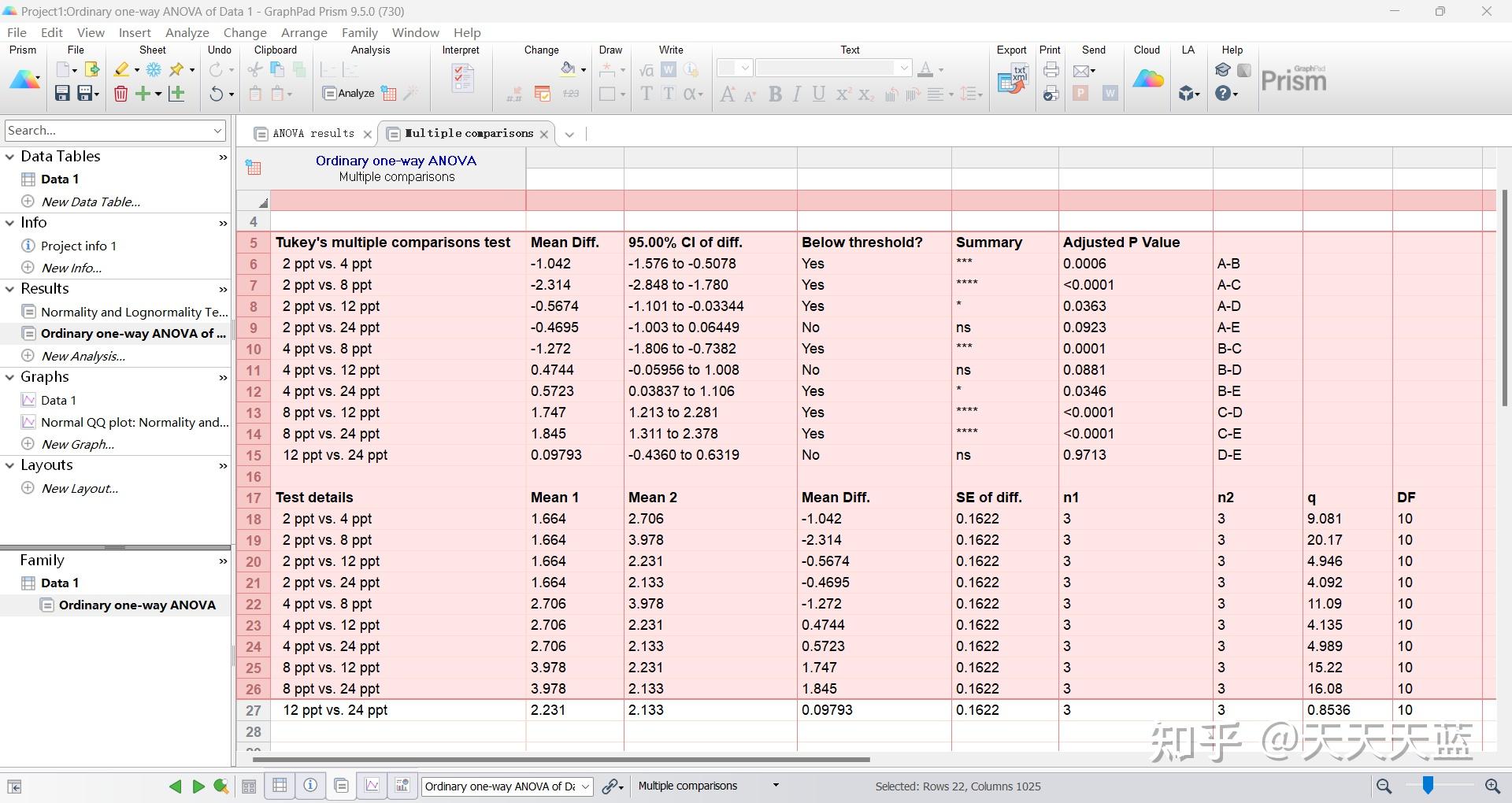1512x803 pixels.
Task: Open the Interpret checklist icon
Action: (x=462, y=79)
